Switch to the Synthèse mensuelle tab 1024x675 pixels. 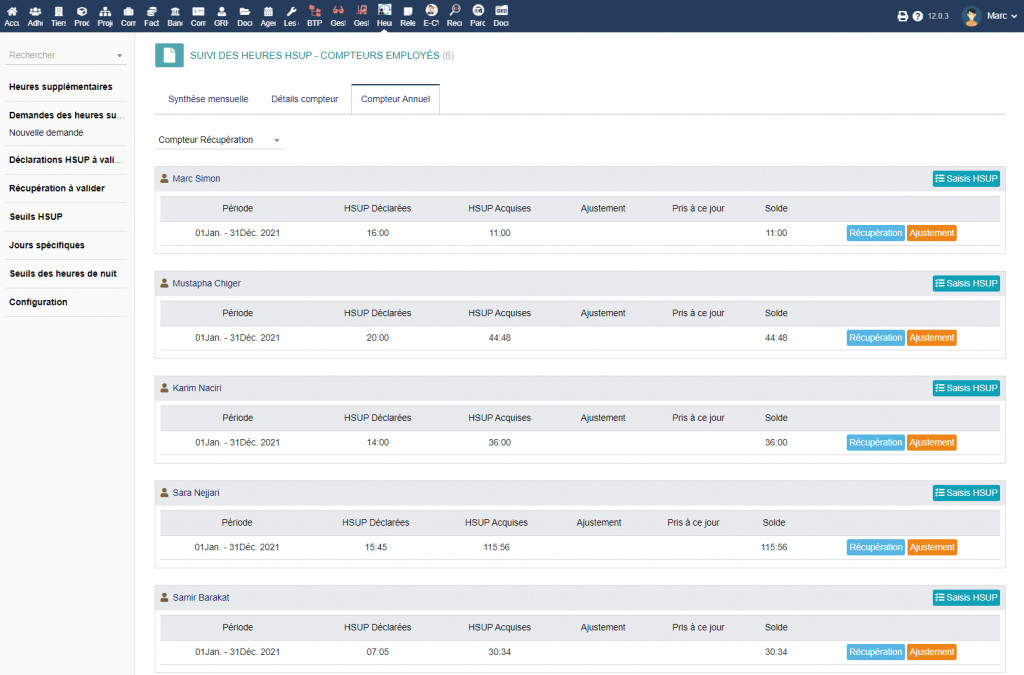tap(208, 100)
